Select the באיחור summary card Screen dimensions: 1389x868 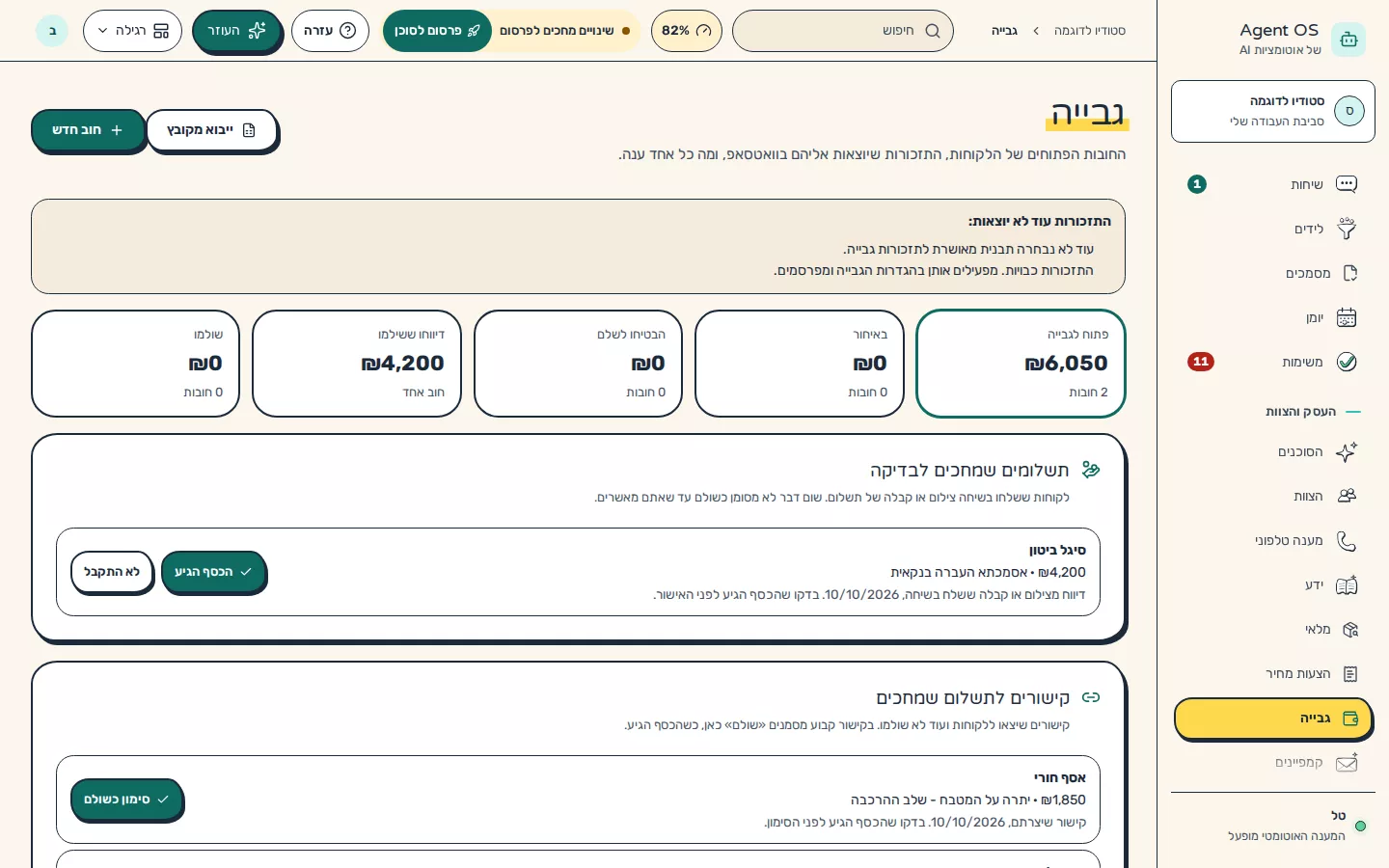[800, 364]
